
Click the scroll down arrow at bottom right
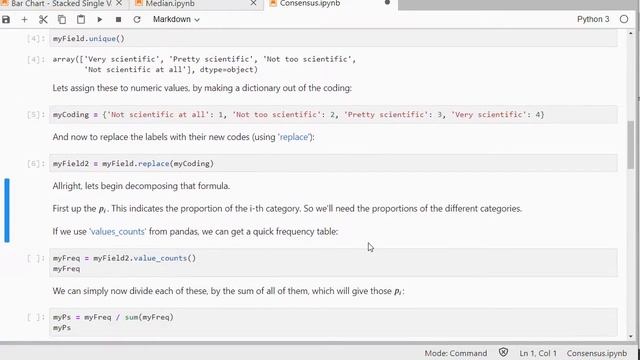point(631,336)
